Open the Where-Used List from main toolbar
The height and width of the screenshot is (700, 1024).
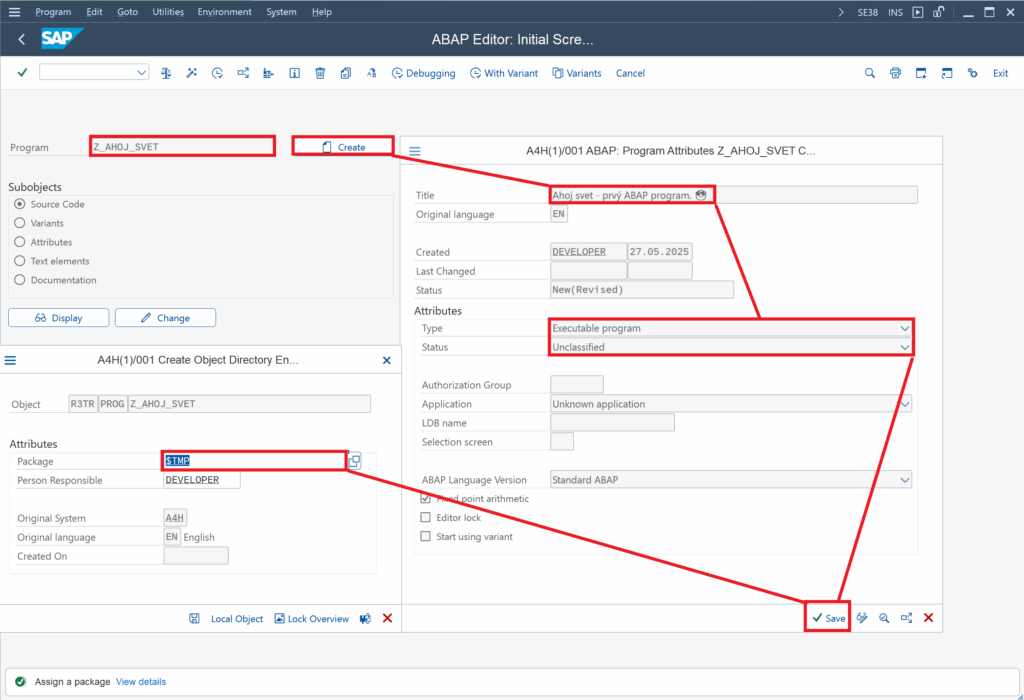(x=243, y=73)
